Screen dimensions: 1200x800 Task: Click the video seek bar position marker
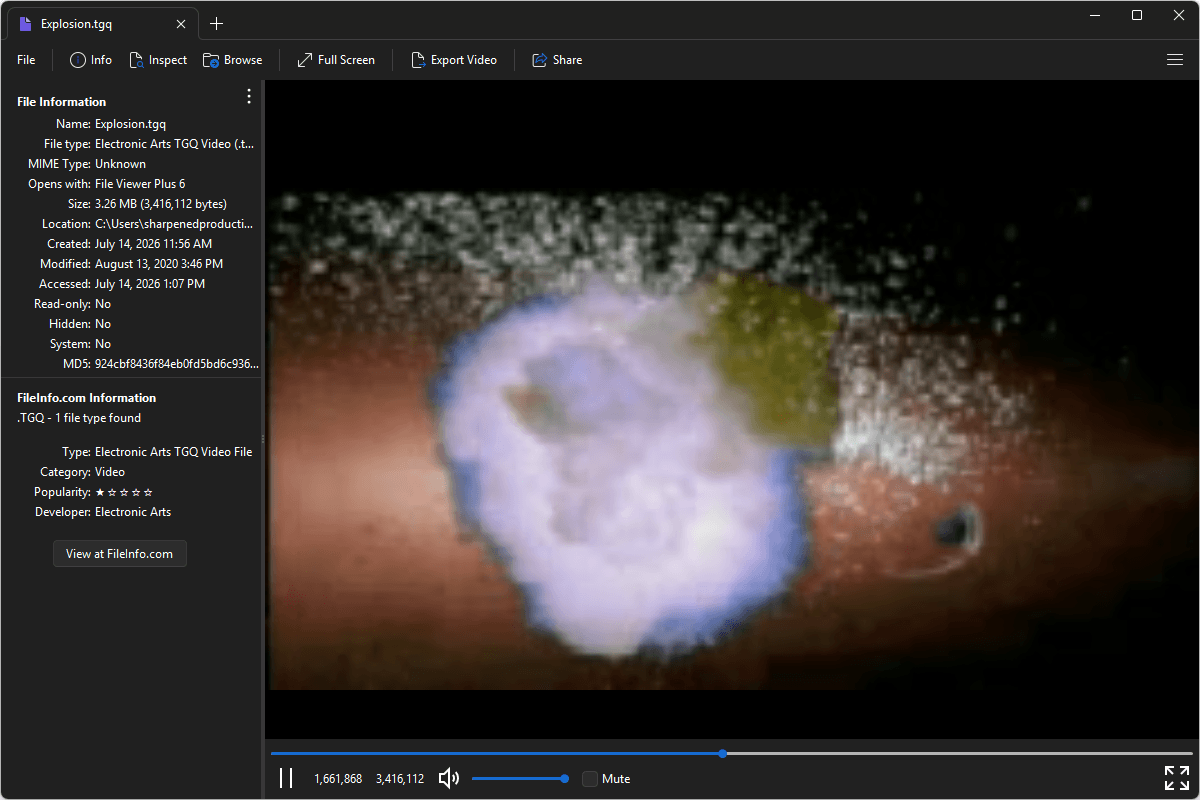click(x=722, y=753)
